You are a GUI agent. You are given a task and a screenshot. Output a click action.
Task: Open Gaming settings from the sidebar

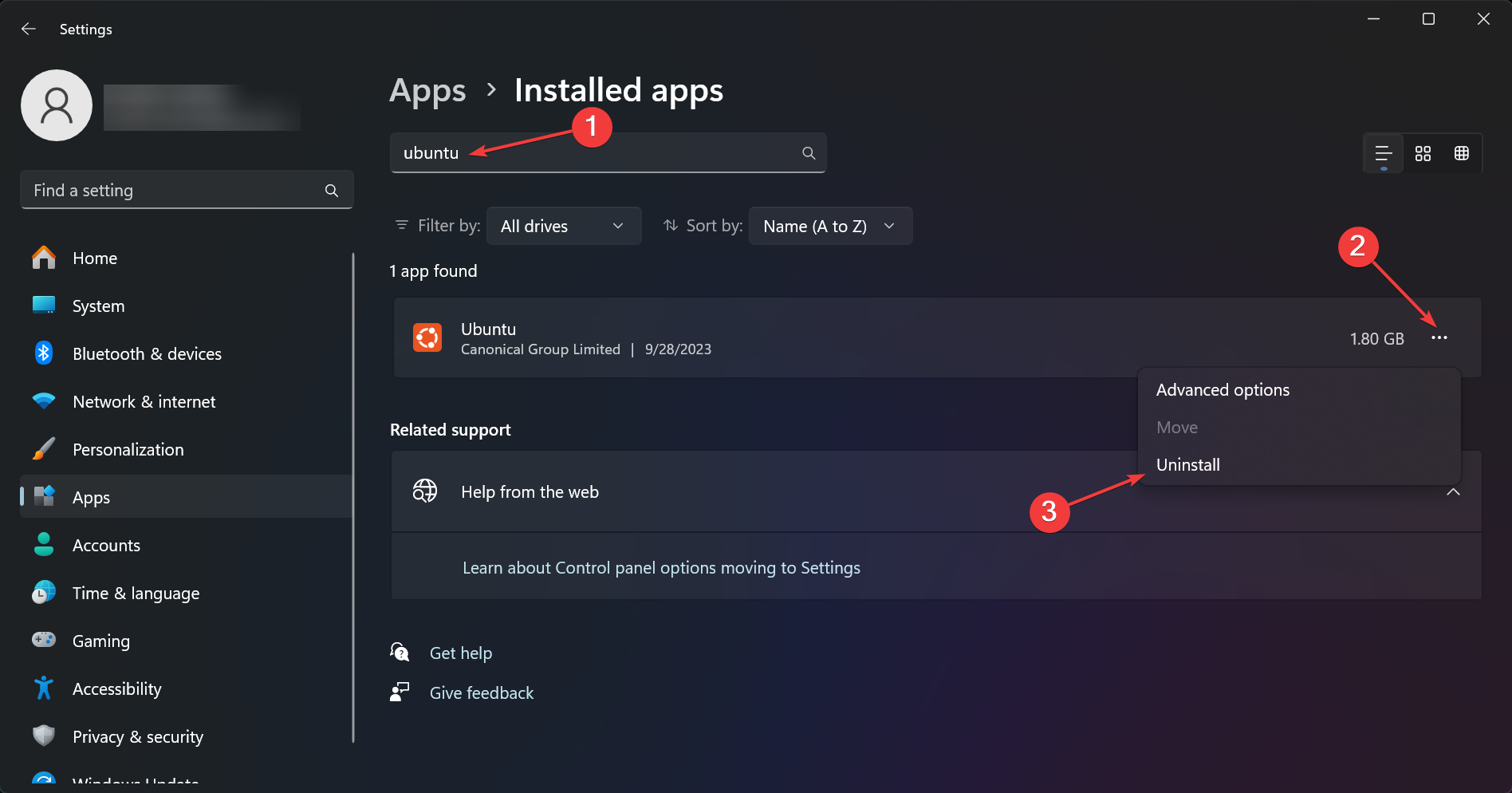100,641
